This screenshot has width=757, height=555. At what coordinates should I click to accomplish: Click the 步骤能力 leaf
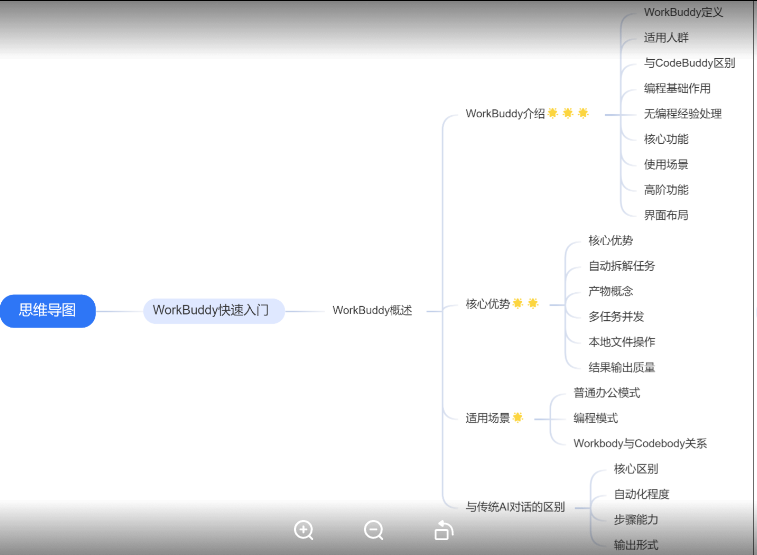[x=636, y=520]
